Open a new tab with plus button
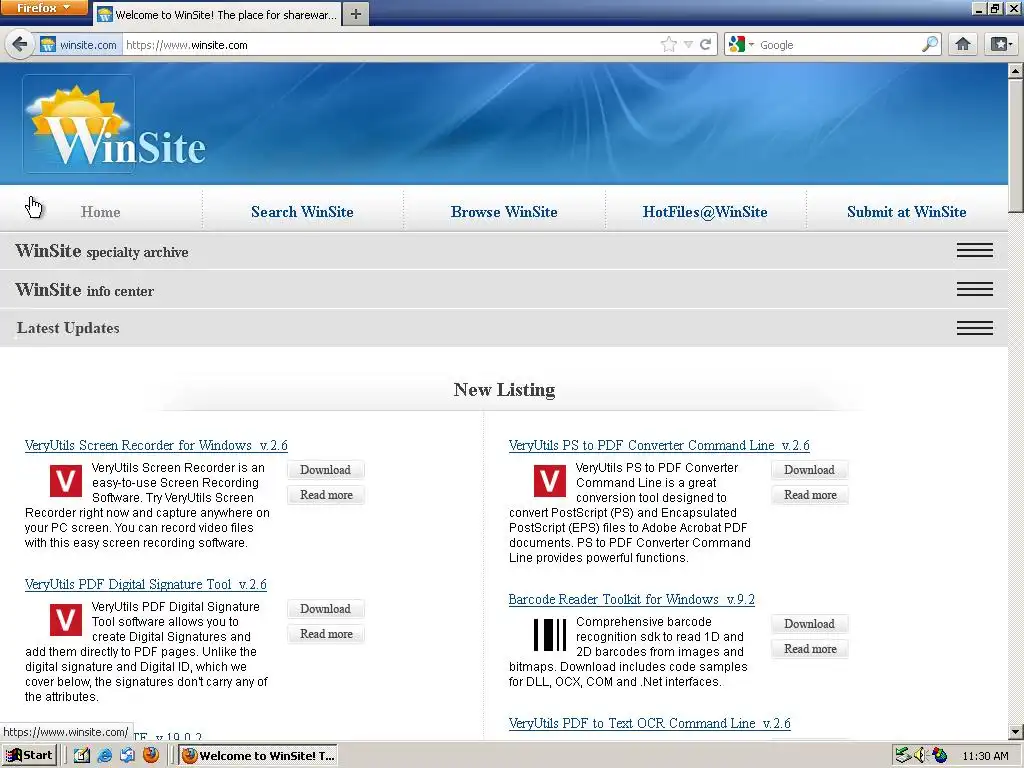Screen dimensions: 1024x768 click(x=355, y=14)
